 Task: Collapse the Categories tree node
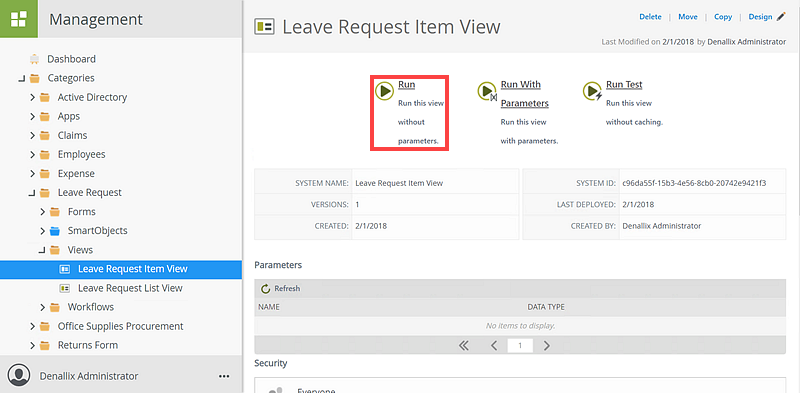(x=21, y=78)
